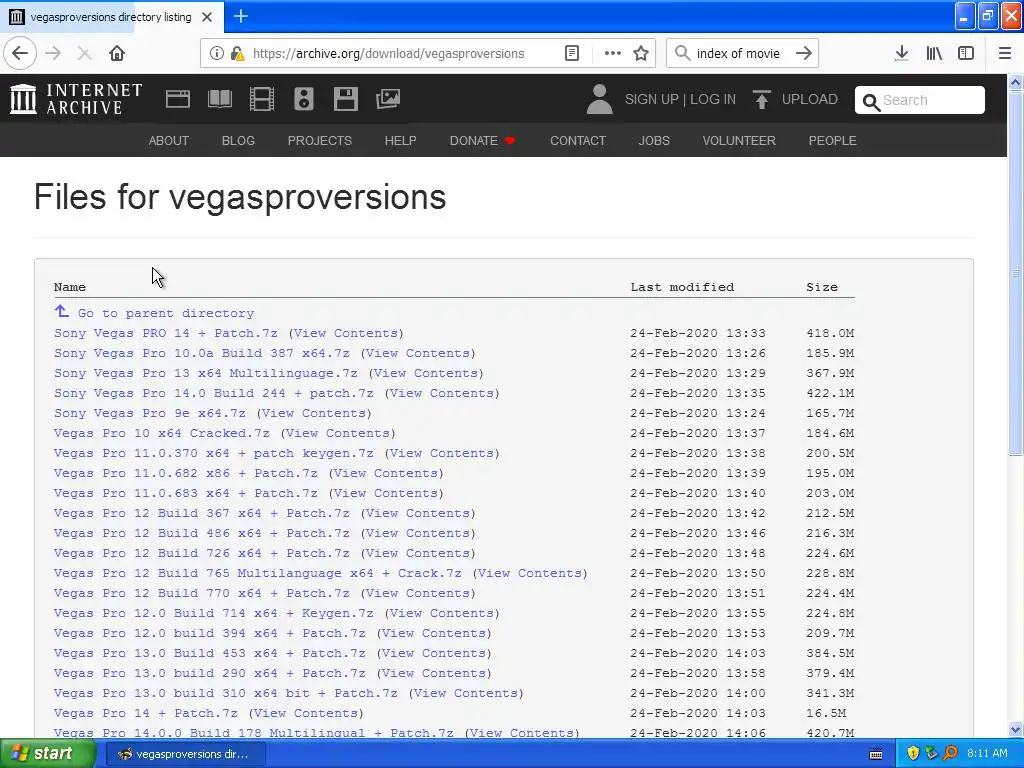
Task: Toggle the browser sidebar
Action: [966, 54]
